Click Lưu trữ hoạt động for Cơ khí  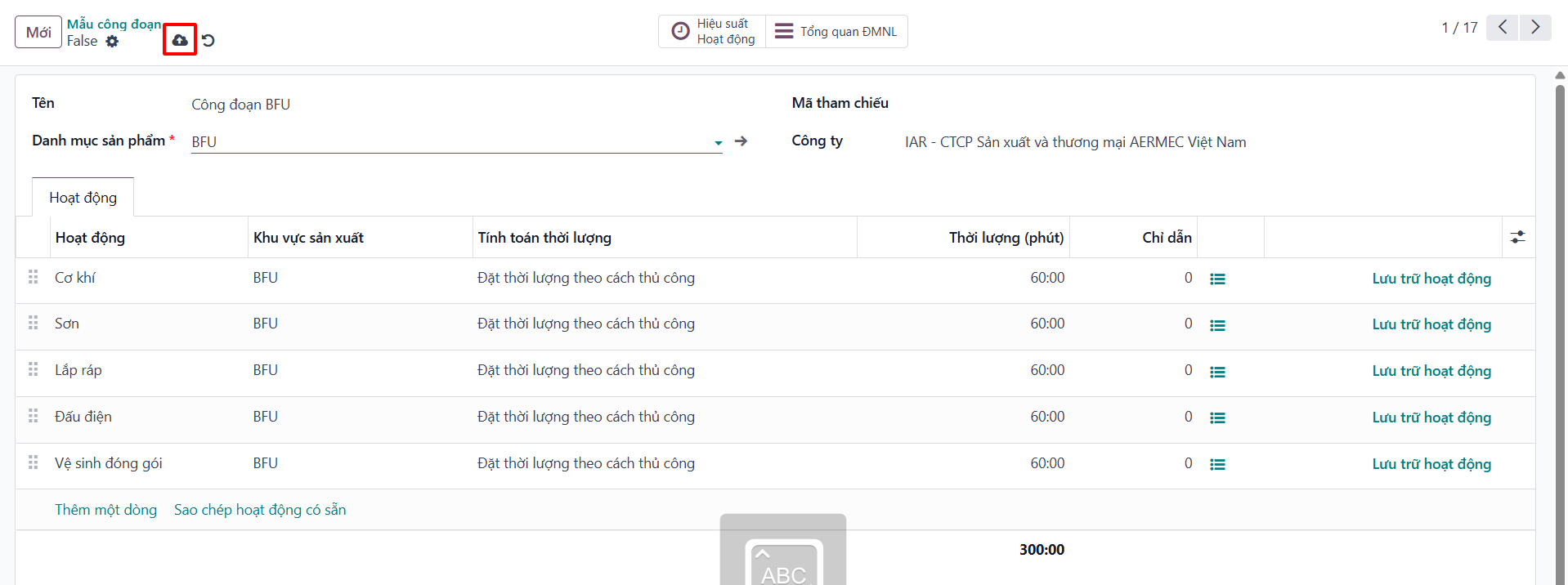click(1431, 279)
